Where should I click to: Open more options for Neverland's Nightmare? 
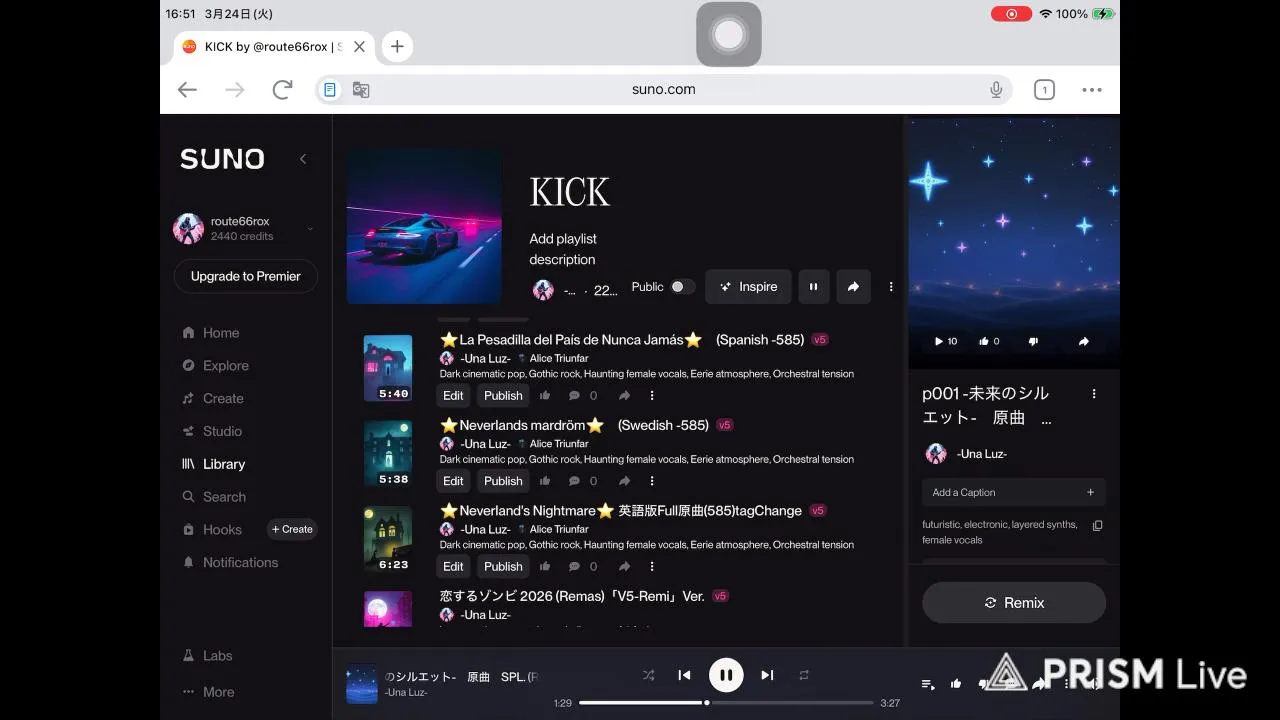point(652,566)
